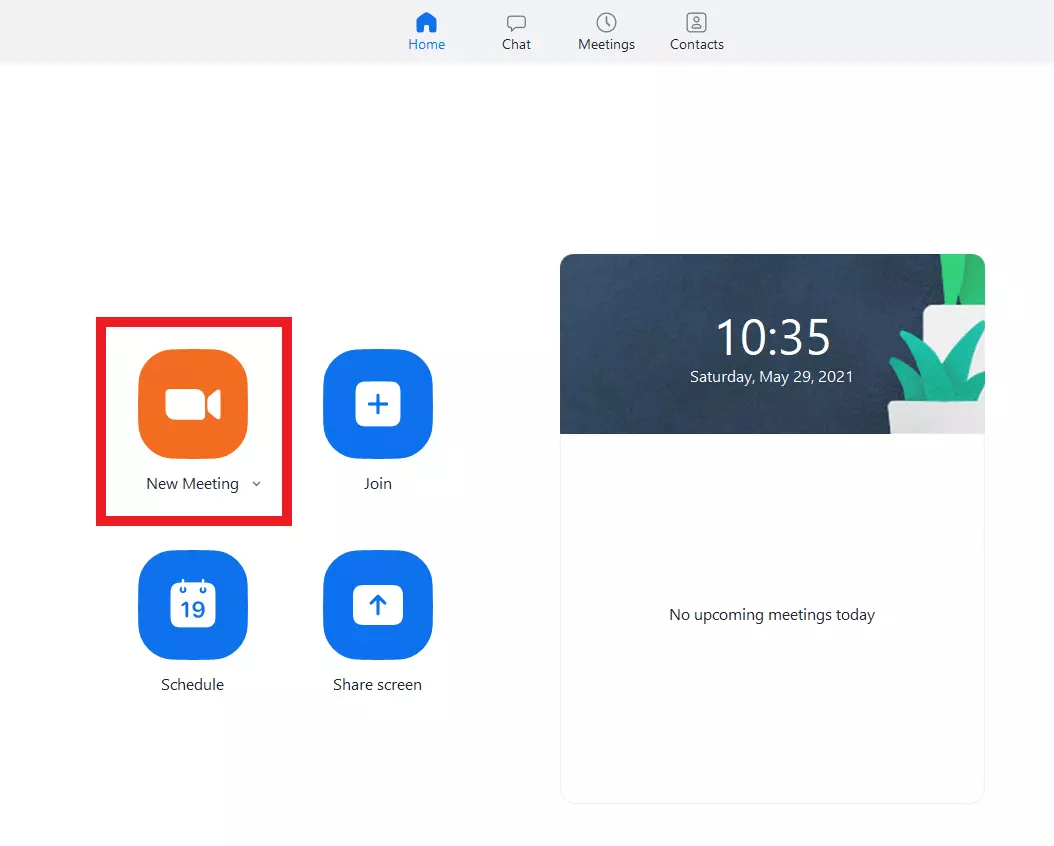Open the Meetings tab label
The height and width of the screenshot is (846, 1054).
(x=606, y=44)
